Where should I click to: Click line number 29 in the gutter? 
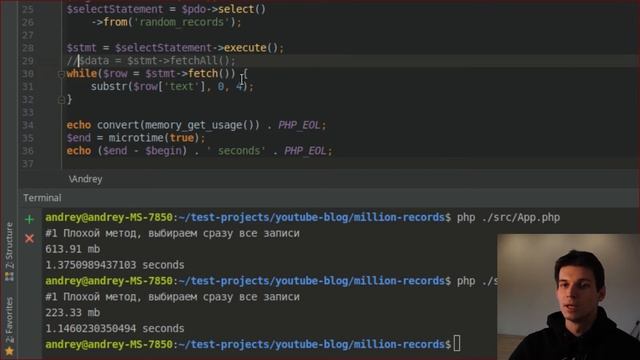28,61
